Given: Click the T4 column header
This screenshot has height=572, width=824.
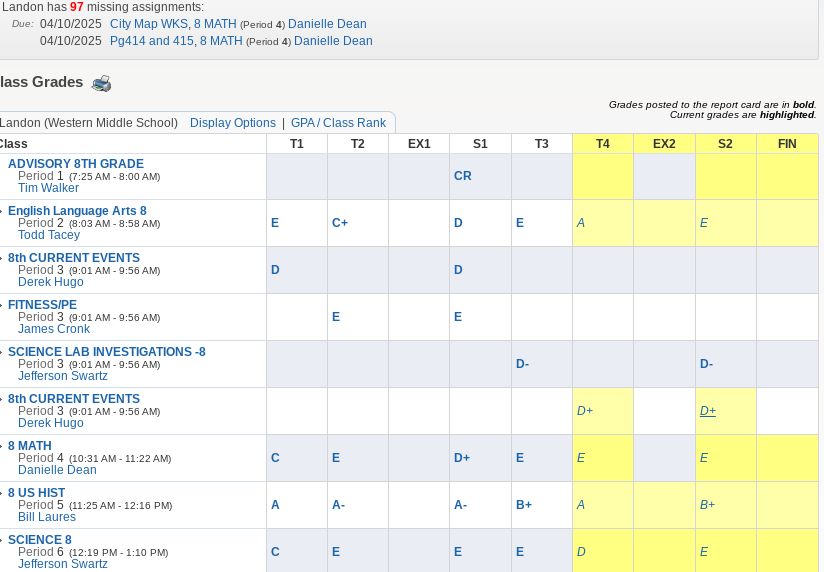Looking at the screenshot, I should (x=602, y=144).
